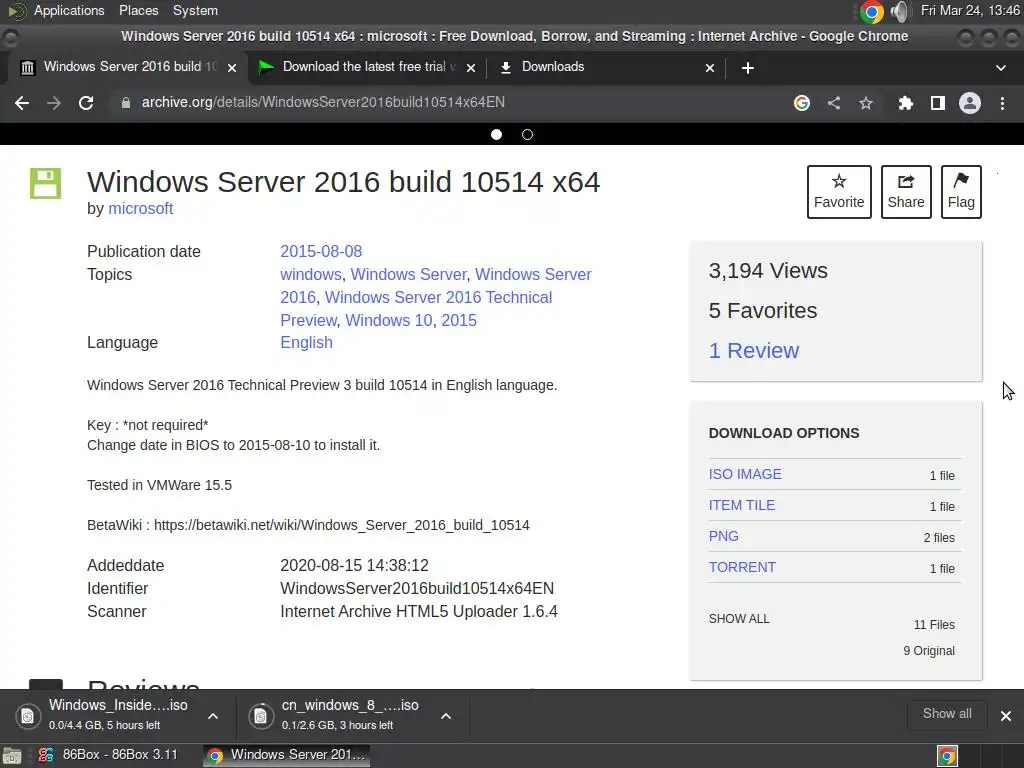This screenshot has width=1024, height=768.
Task: Open the 2015 topic link
Action: pyautogui.click(x=459, y=320)
